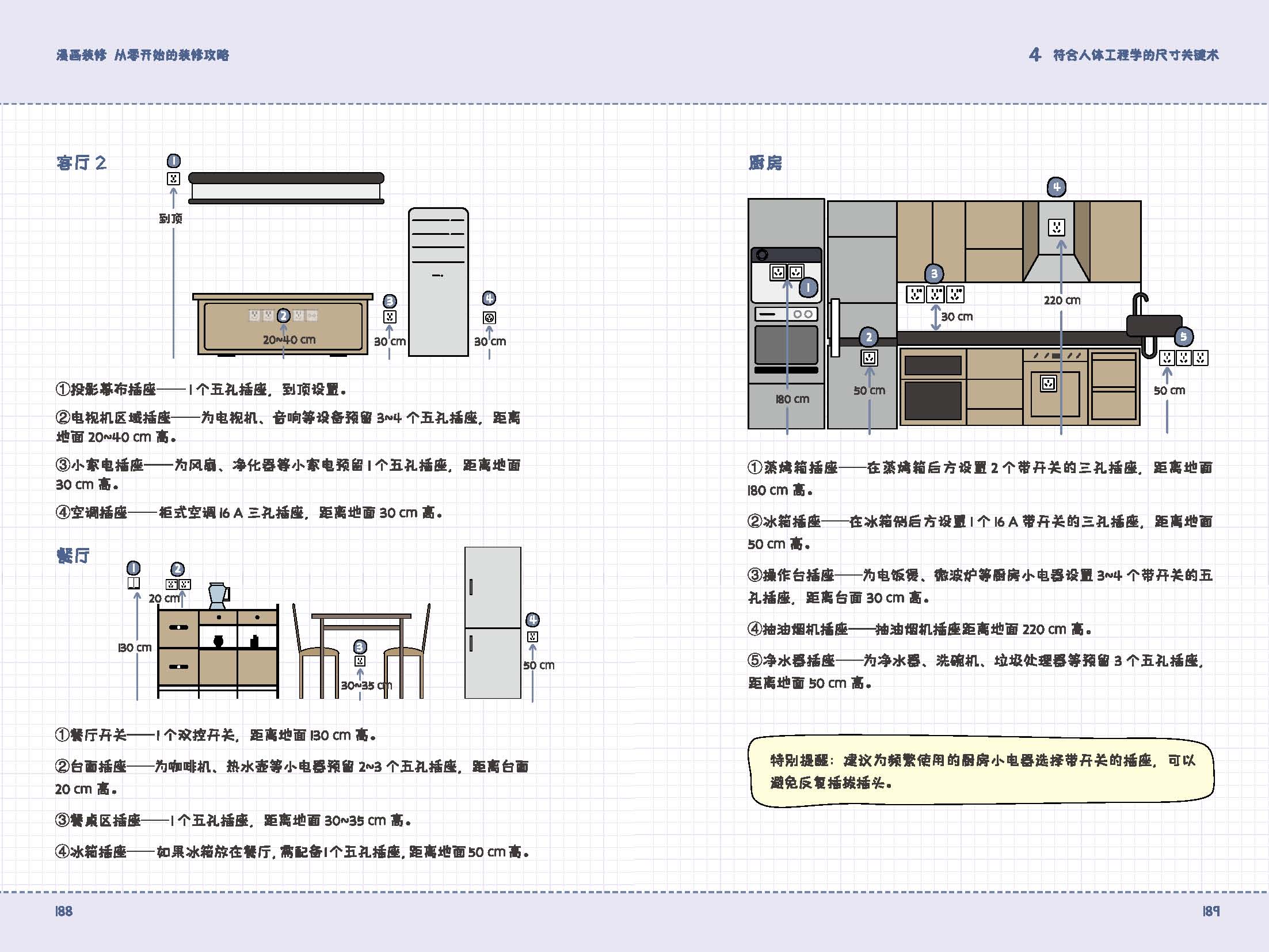Click page number 189
Viewport: 1269px width, 952px height.
click(x=1210, y=911)
